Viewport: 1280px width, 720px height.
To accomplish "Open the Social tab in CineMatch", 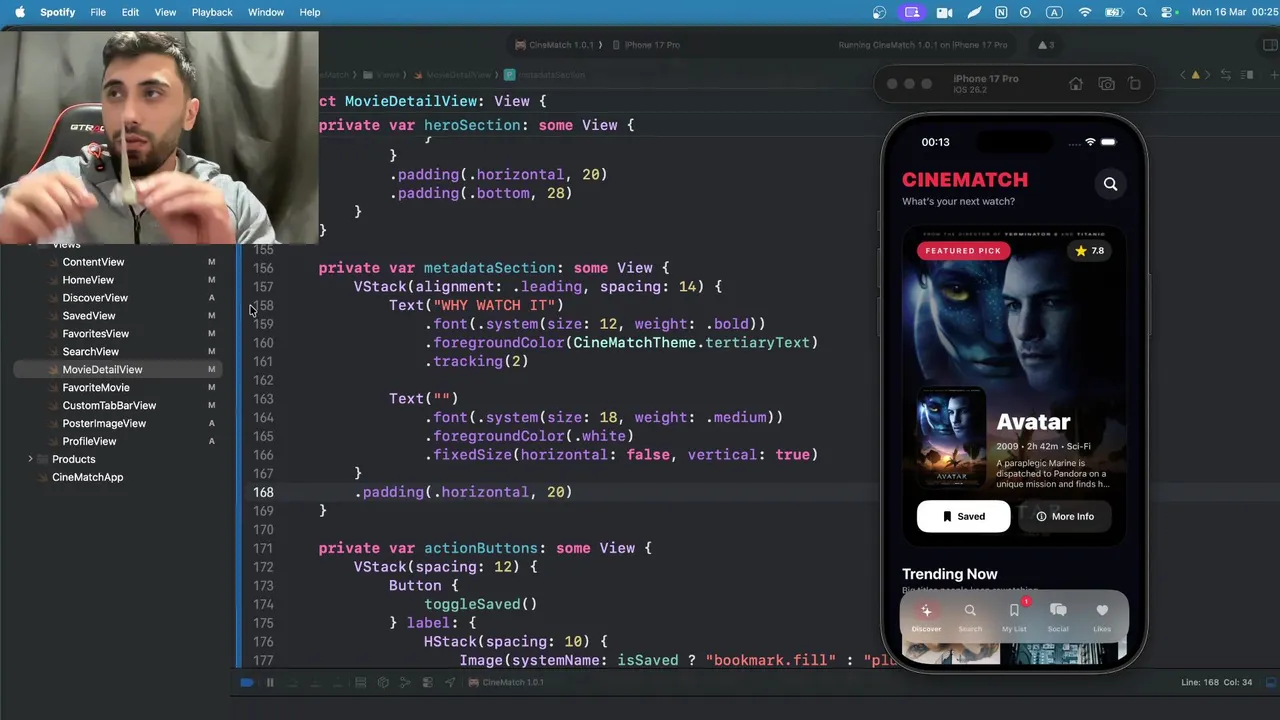I will tap(1058, 617).
